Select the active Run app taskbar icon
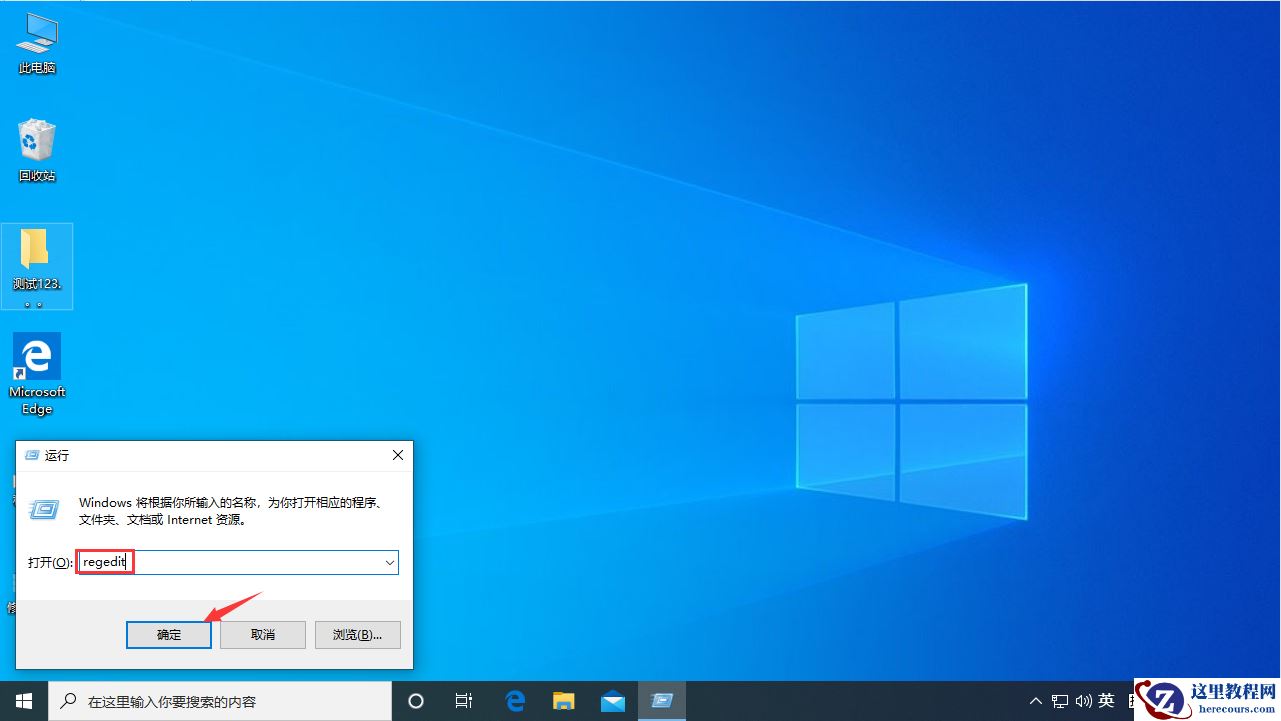Image resolution: width=1281 pixels, height=721 pixels. coord(662,700)
